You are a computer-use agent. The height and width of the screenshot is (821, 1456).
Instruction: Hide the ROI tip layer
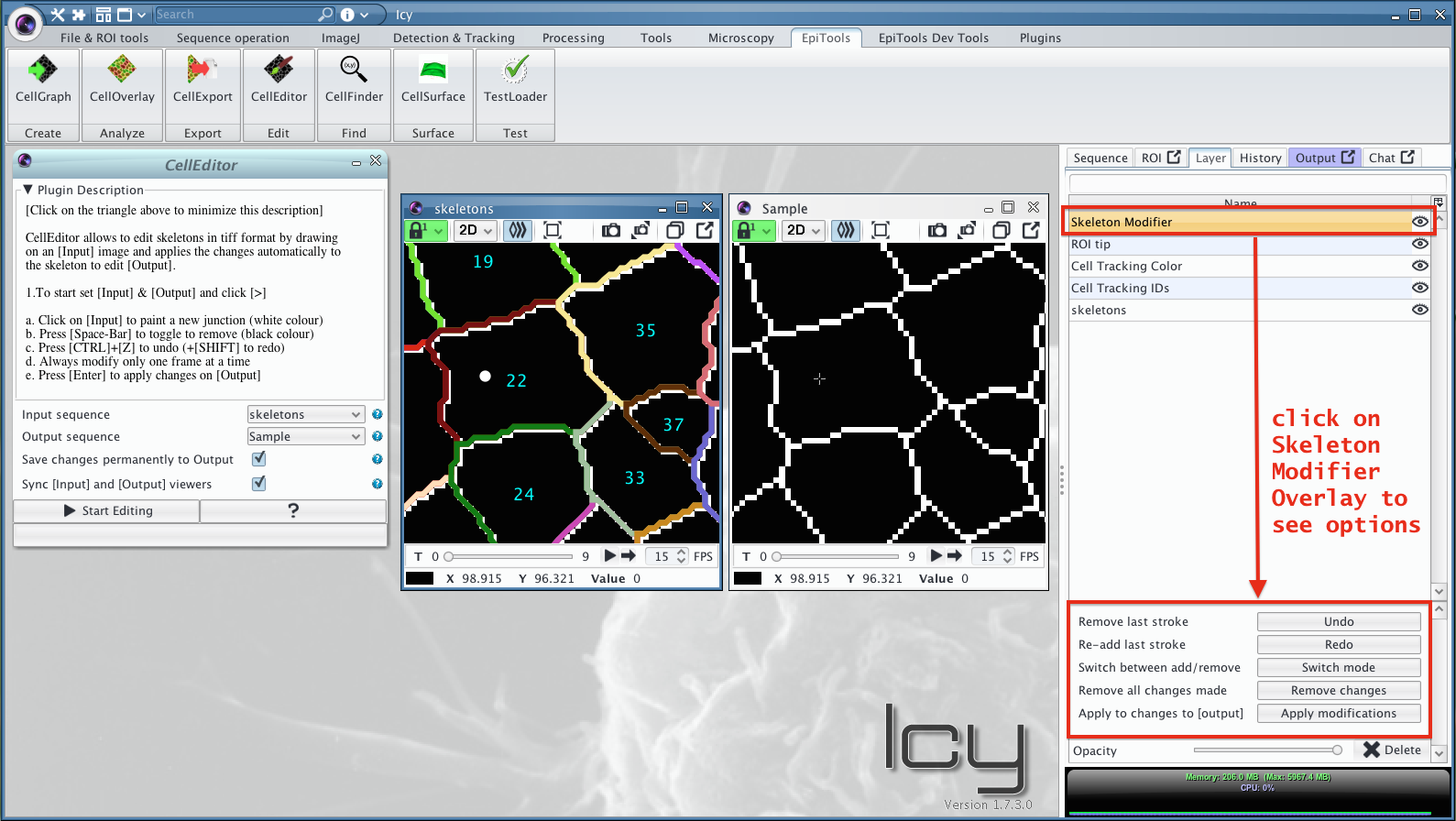tap(1419, 244)
